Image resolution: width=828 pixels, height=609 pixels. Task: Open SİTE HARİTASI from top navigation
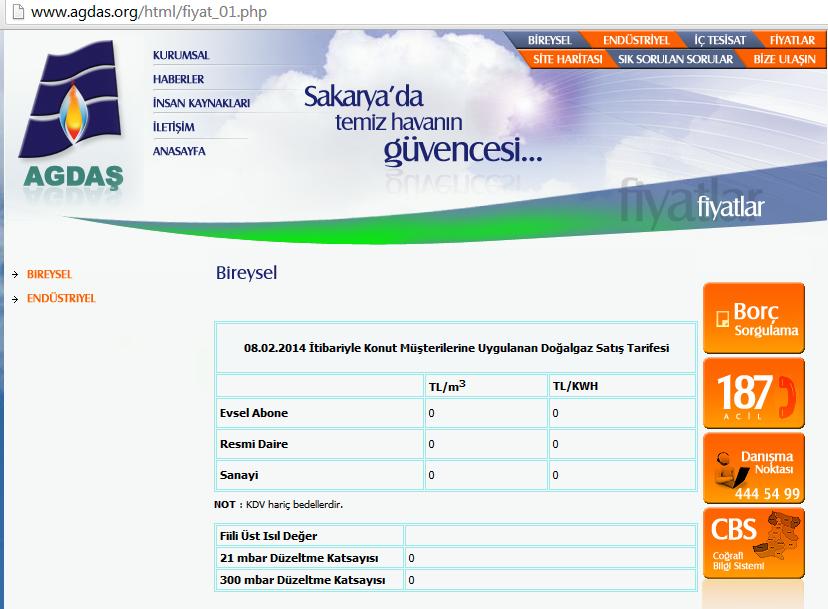pos(566,59)
